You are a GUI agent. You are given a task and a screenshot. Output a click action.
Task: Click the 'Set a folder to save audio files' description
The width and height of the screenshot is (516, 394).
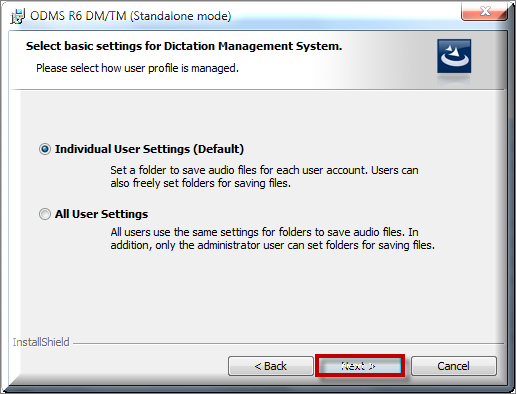coord(264,170)
